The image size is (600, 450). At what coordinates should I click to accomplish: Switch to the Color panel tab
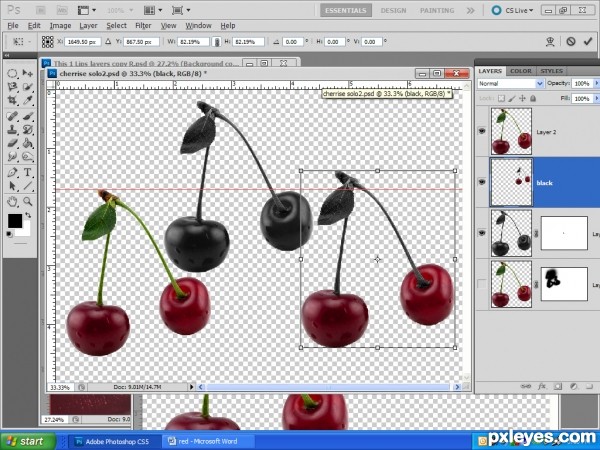pyautogui.click(x=520, y=71)
